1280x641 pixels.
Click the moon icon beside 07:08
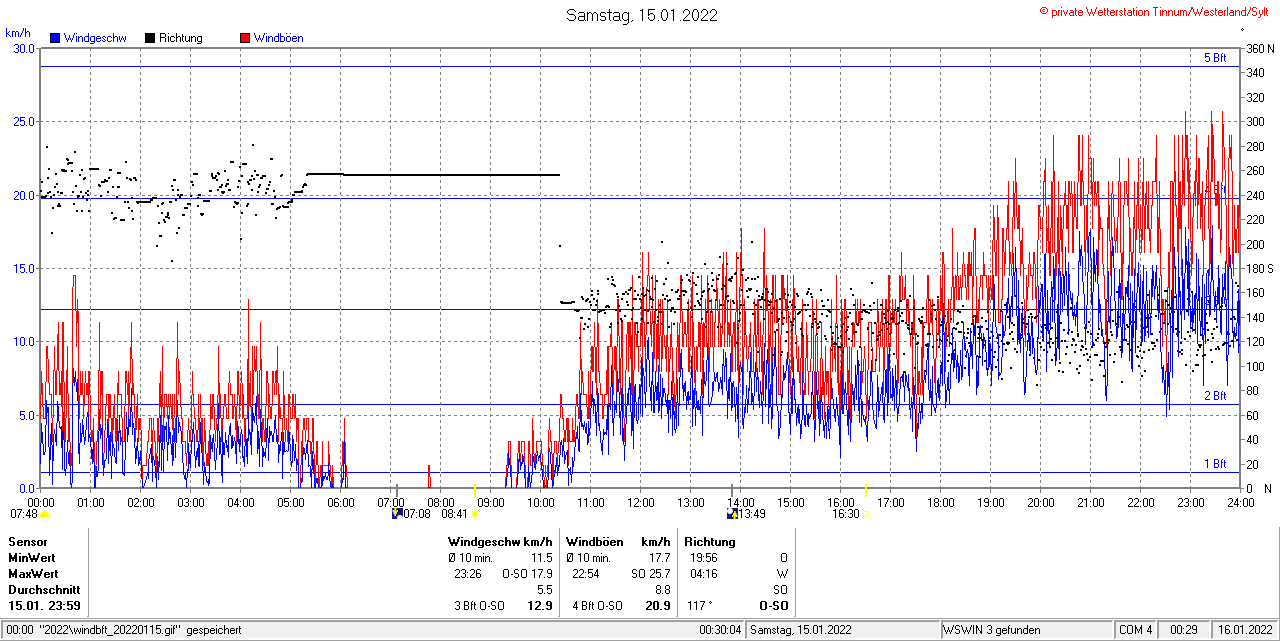[x=397, y=513]
